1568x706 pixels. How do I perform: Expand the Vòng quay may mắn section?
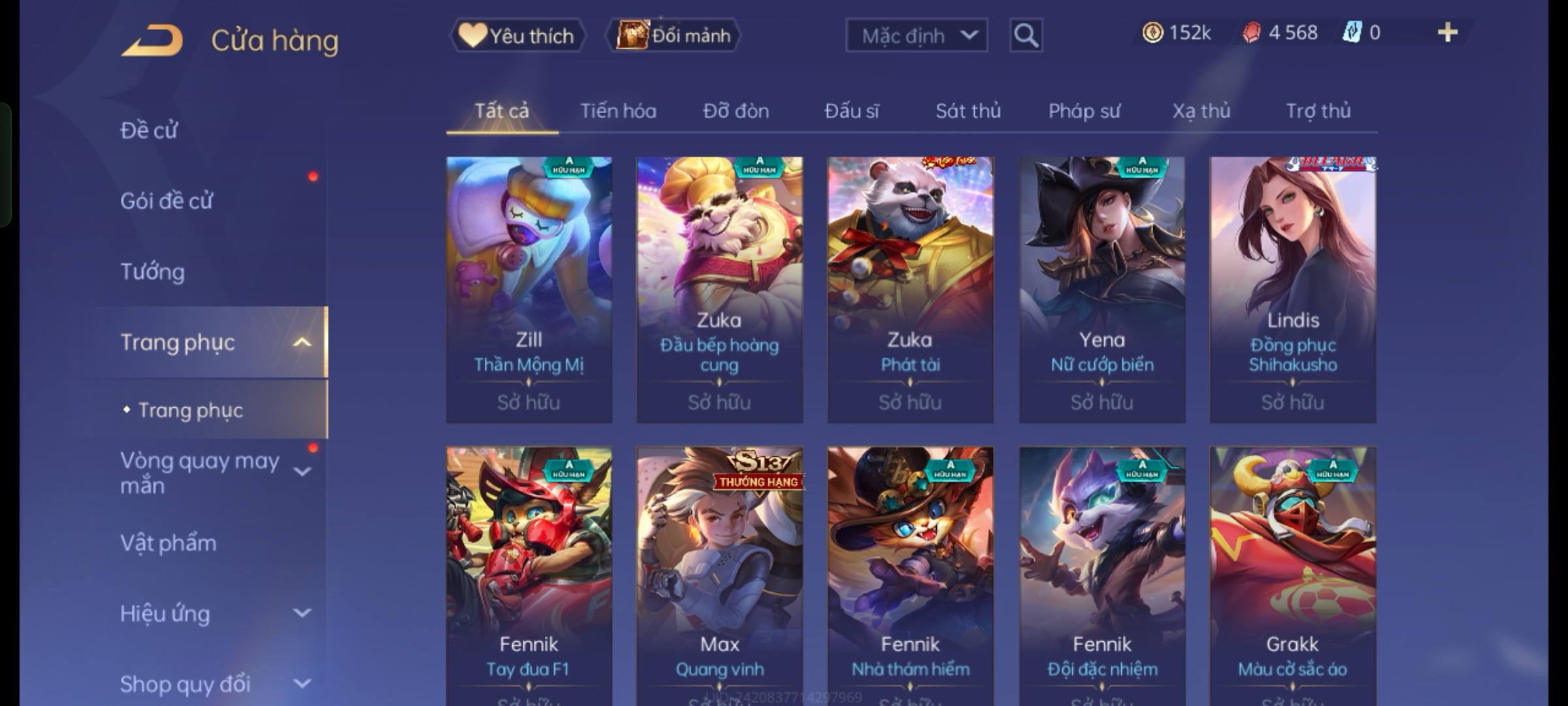pyautogui.click(x=302, y=471)
